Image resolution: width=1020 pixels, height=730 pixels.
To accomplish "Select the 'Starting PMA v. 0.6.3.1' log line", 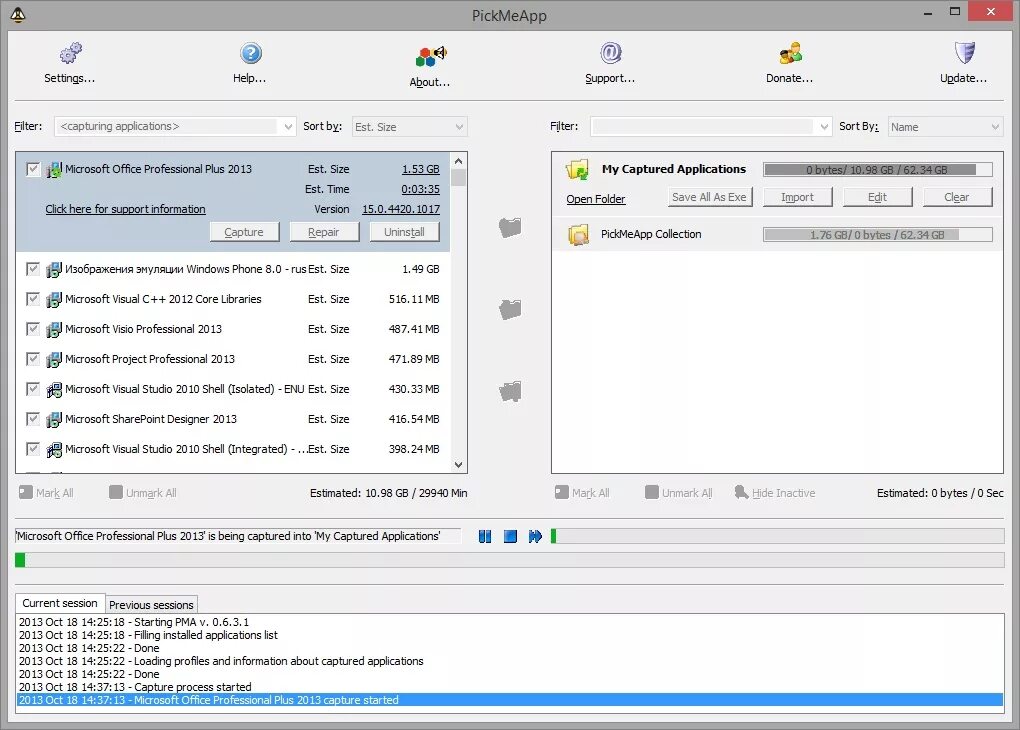I will point(510,622).
